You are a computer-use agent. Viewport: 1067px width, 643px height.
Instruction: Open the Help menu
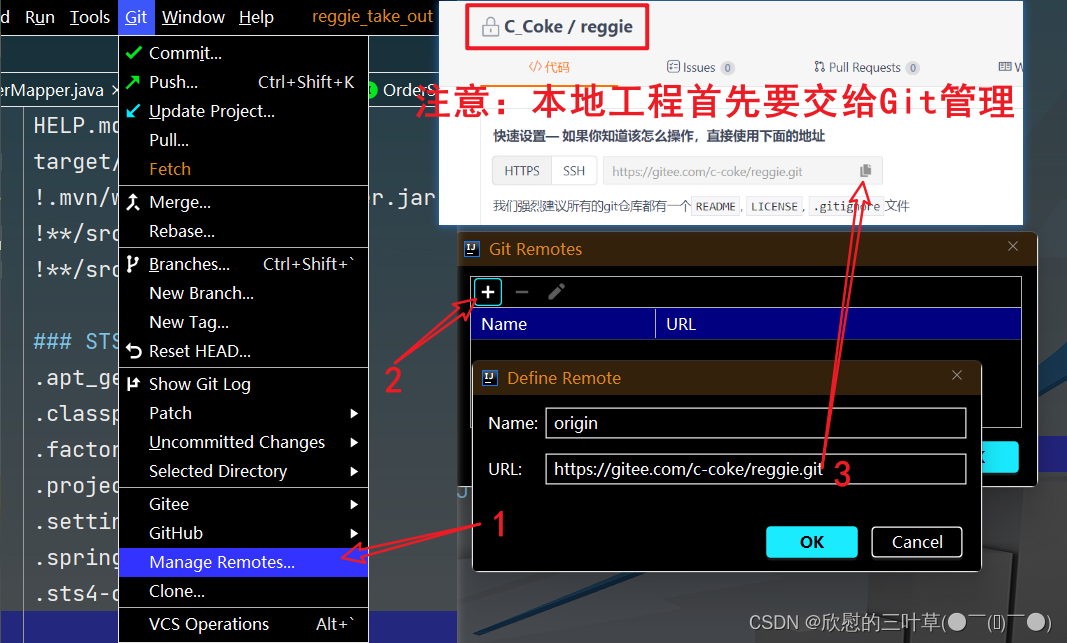pos(256,17)
